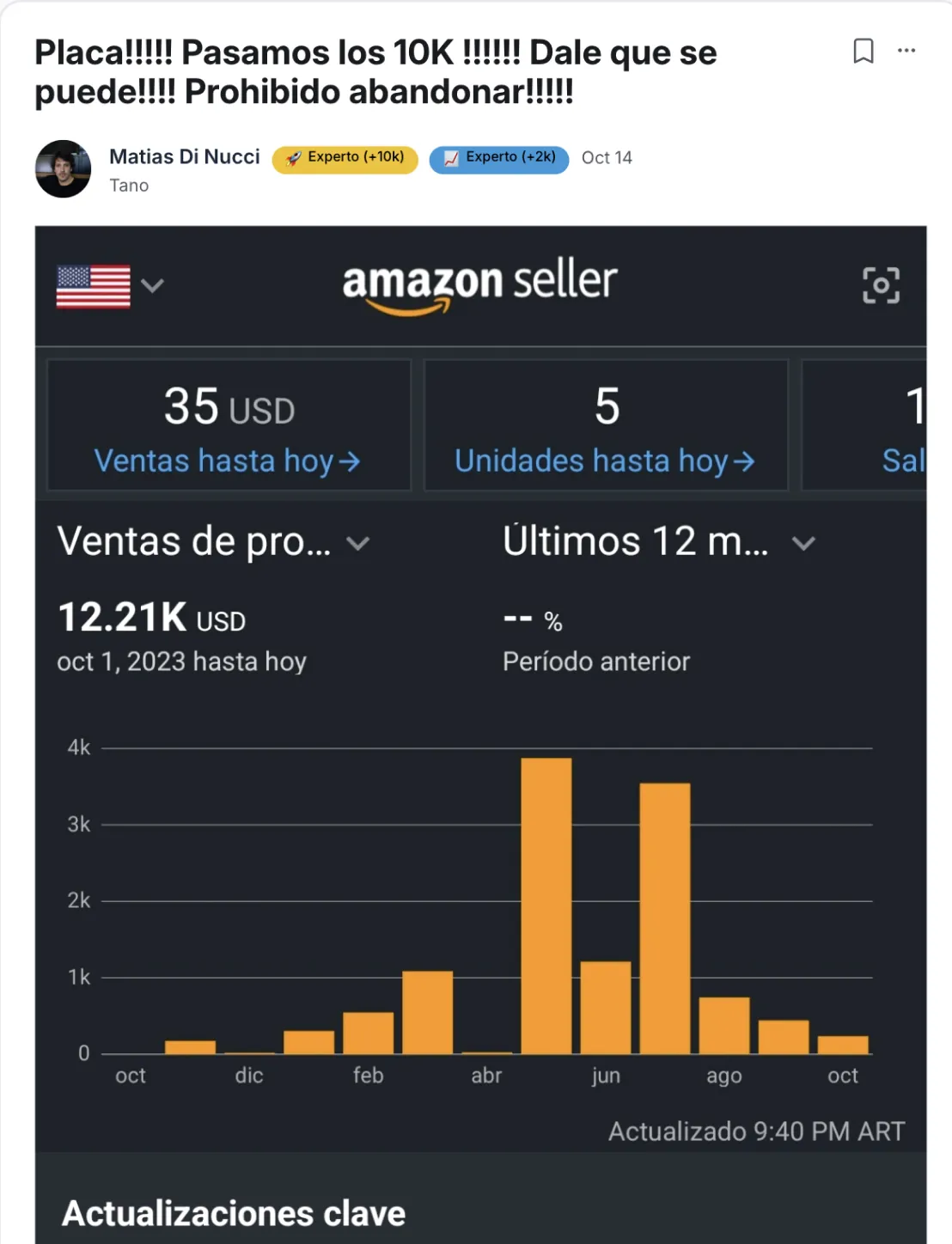Viewport: 952px width, 1244px height.
Task: Select the orange bar above jun label
Action: 606,1007
